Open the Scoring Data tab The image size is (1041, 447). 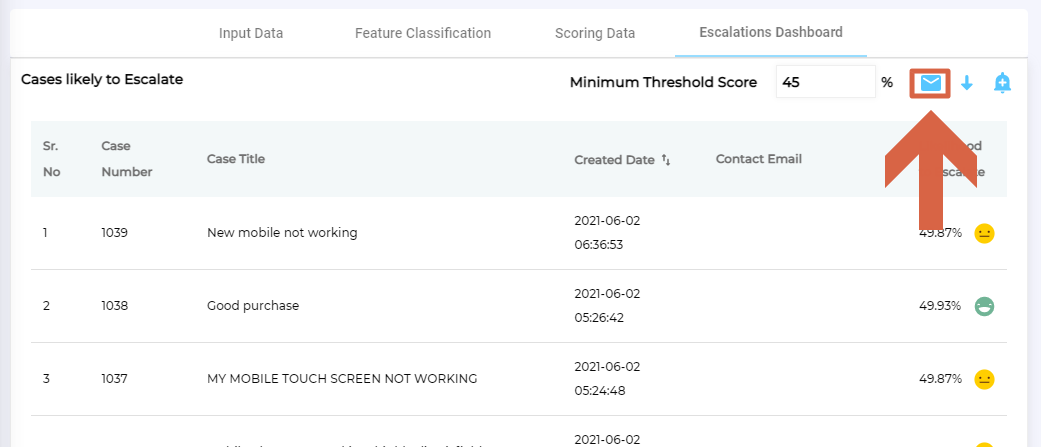click(595, 33)
